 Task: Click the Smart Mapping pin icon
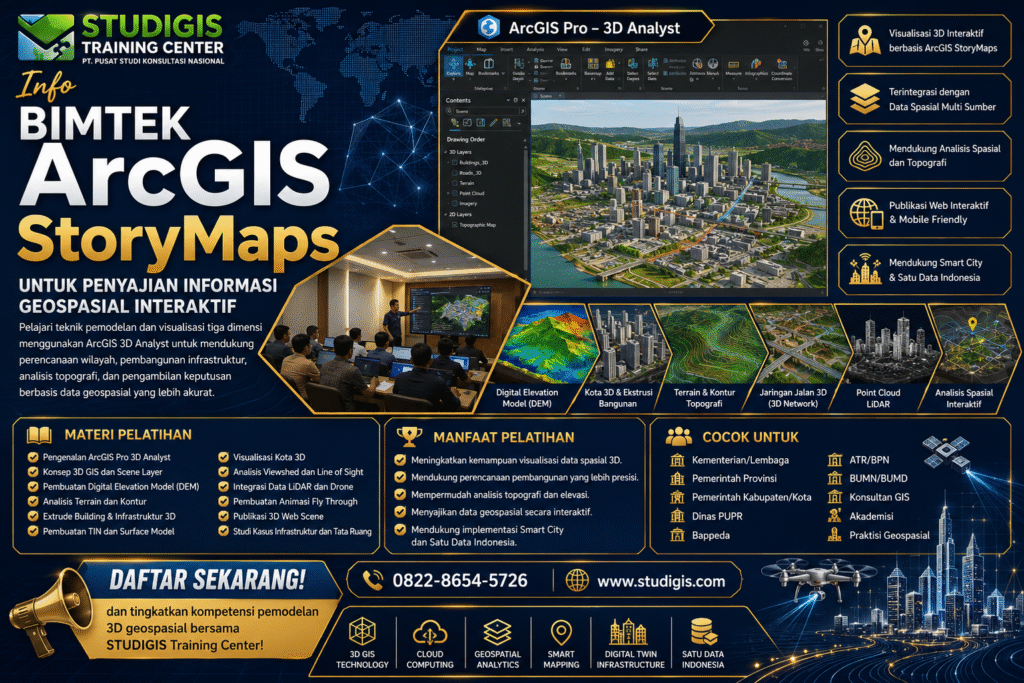click(561, 632)
